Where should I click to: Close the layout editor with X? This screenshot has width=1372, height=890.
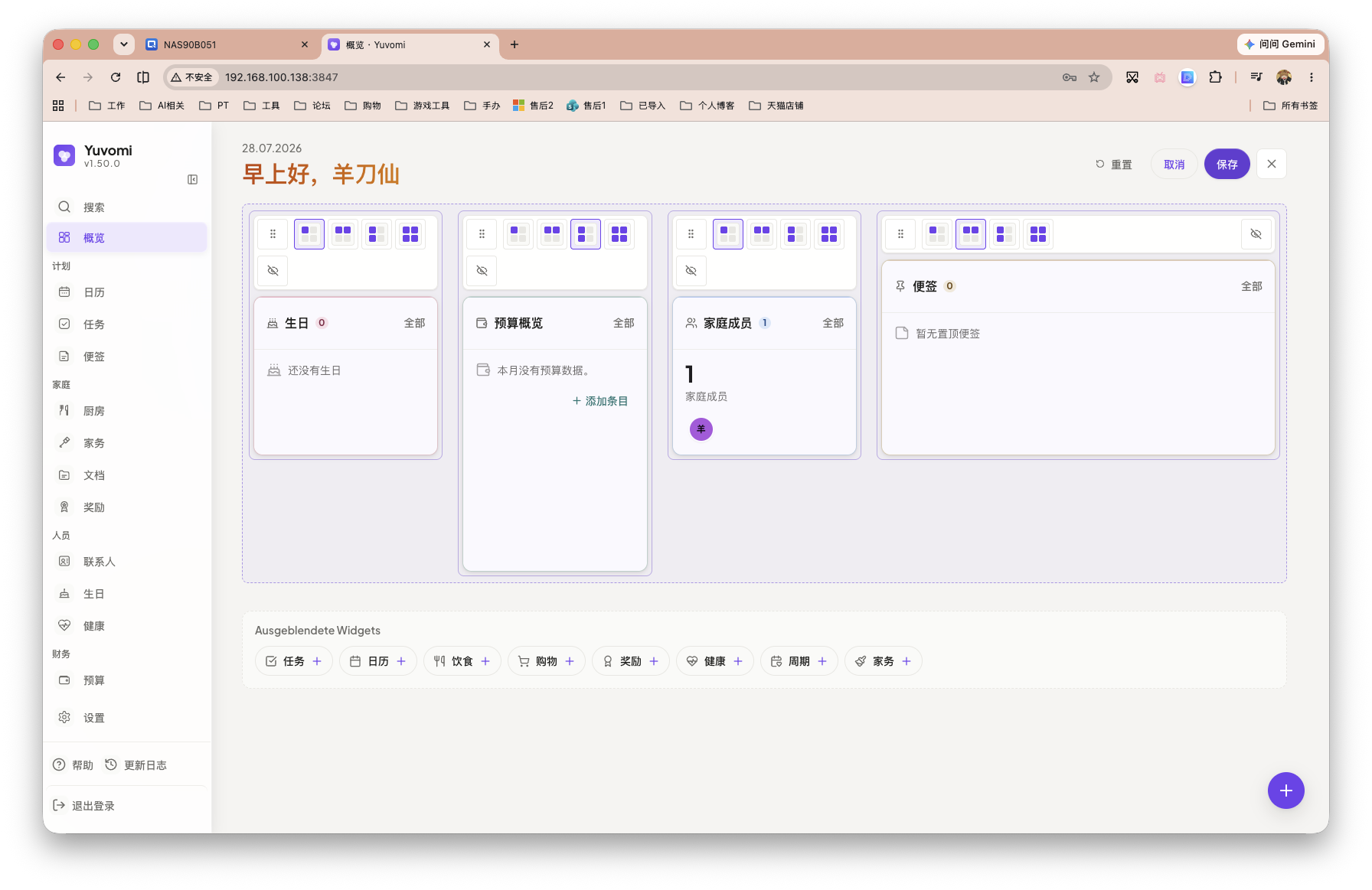(x=1272, y=164)
